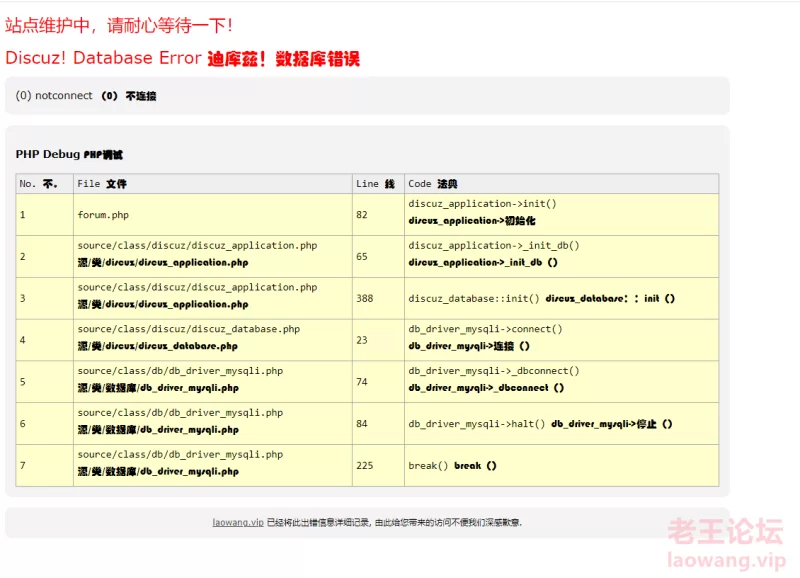Select the '(0) notconnect' error message

(x=54, y=95)
